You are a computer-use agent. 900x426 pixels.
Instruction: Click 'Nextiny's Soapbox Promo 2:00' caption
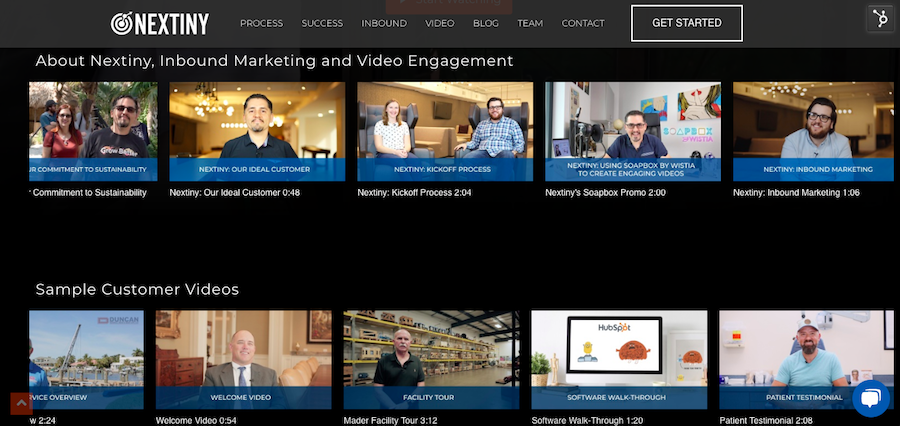606,193
